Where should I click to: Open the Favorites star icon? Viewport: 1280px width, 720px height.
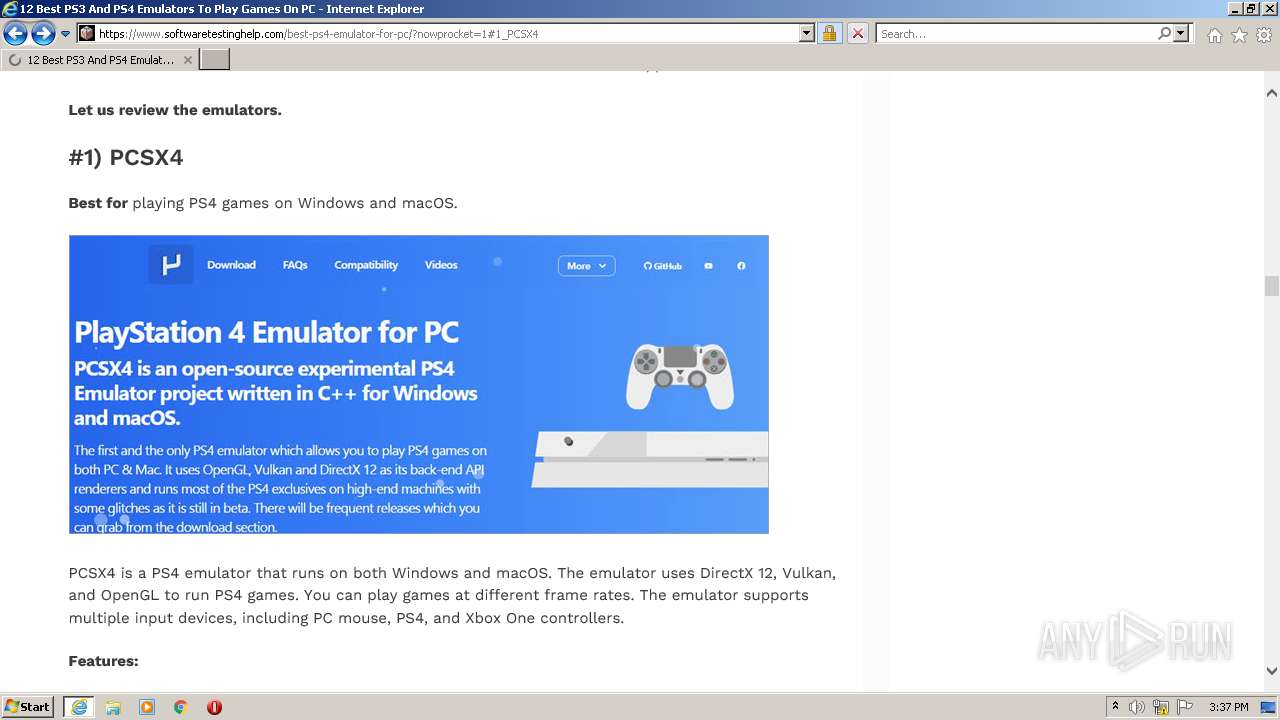(1239, 35)
